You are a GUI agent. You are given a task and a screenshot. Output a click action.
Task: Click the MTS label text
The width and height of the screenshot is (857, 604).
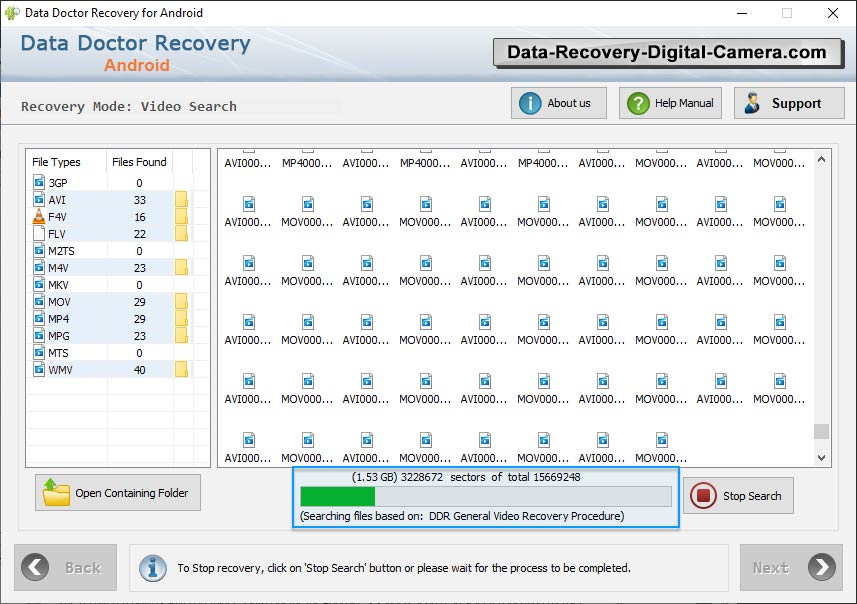58,353
